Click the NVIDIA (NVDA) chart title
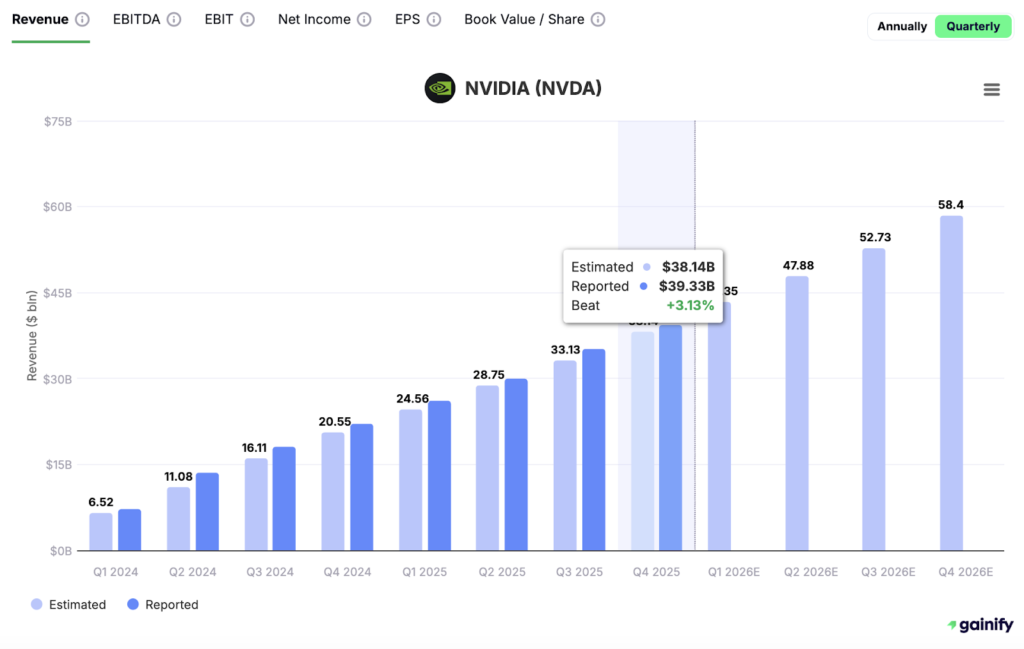This screenshot has width=1024, height=649. tap(533, 89)
